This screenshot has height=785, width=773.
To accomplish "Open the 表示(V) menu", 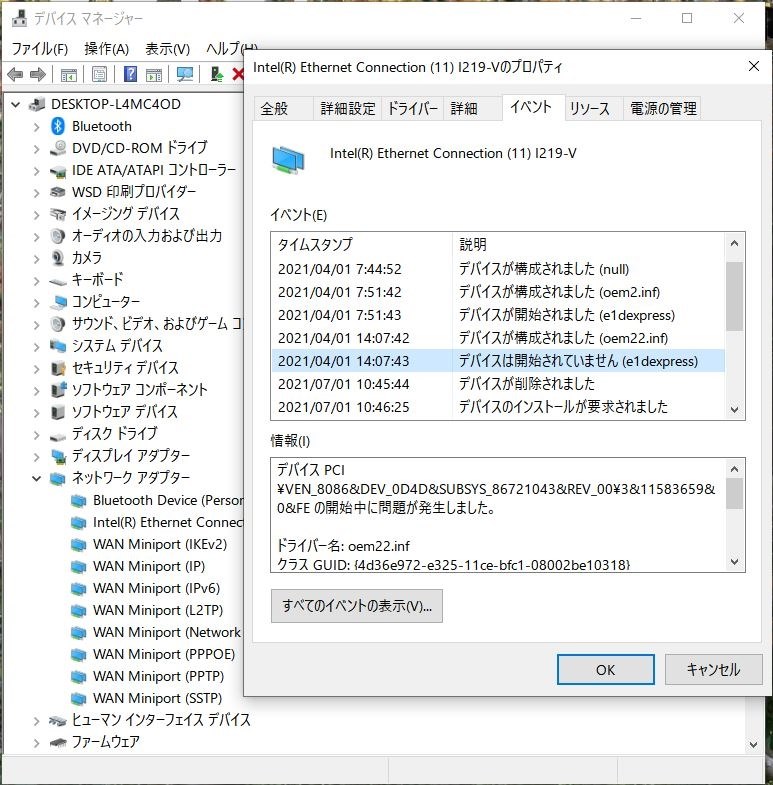I will click(x=168, y=49).
